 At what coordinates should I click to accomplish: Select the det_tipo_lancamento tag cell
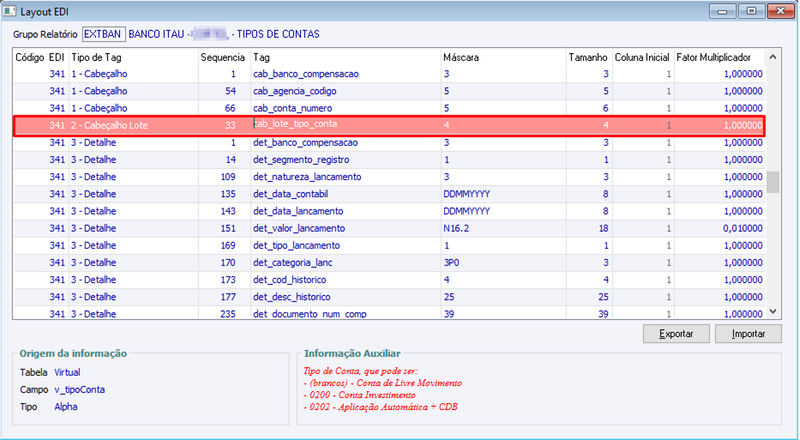point(345,246)
